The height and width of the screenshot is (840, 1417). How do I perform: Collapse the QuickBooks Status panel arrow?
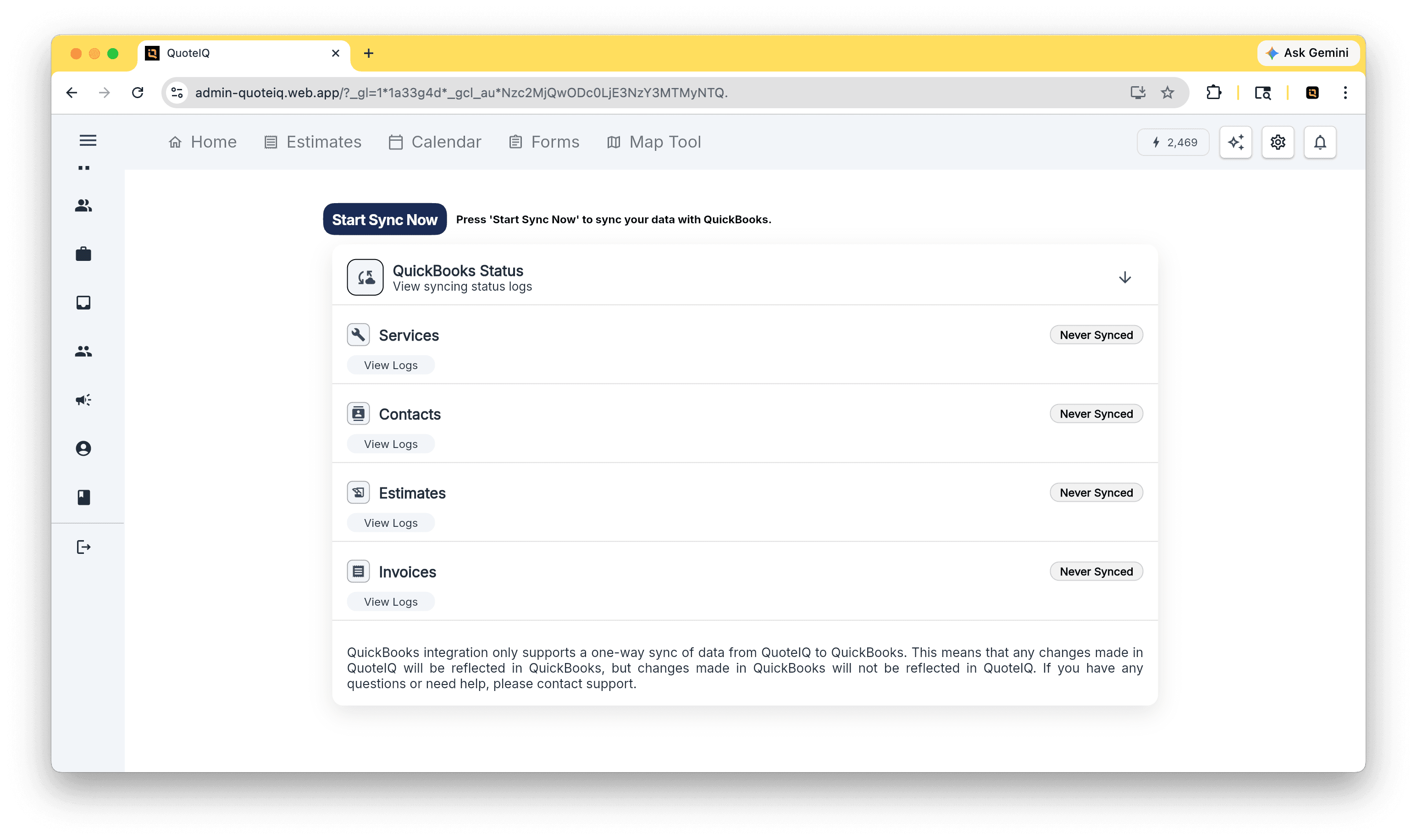(x=1125, y=277)
